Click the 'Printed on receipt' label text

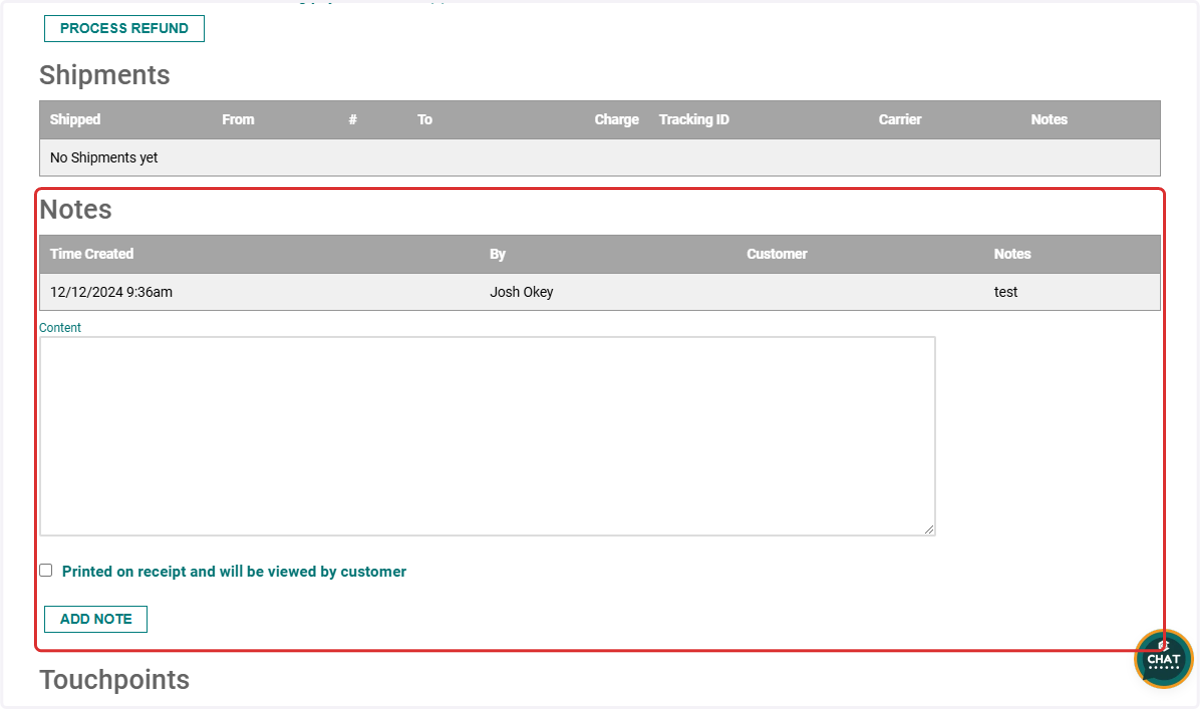tap(234, 572)
